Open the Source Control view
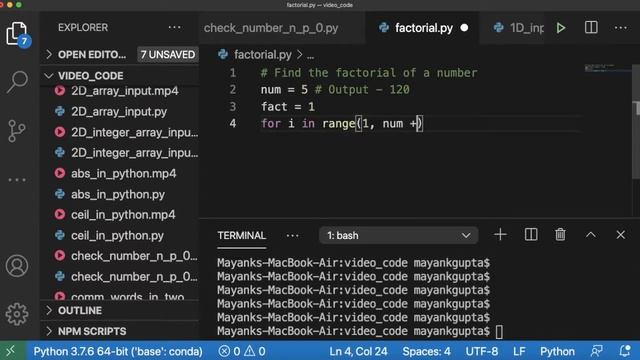Screen dimensions: 640x360 (x=17, y=131)
